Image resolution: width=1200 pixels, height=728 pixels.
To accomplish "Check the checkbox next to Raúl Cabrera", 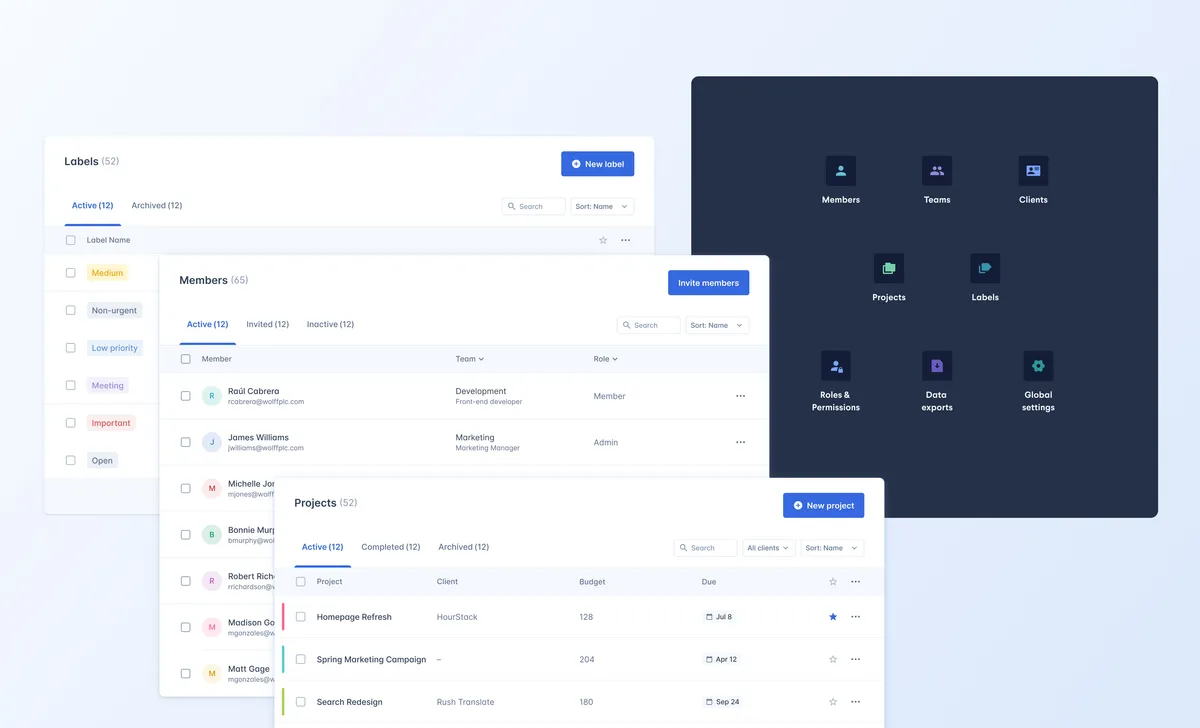I will click(x=185, y=395).
